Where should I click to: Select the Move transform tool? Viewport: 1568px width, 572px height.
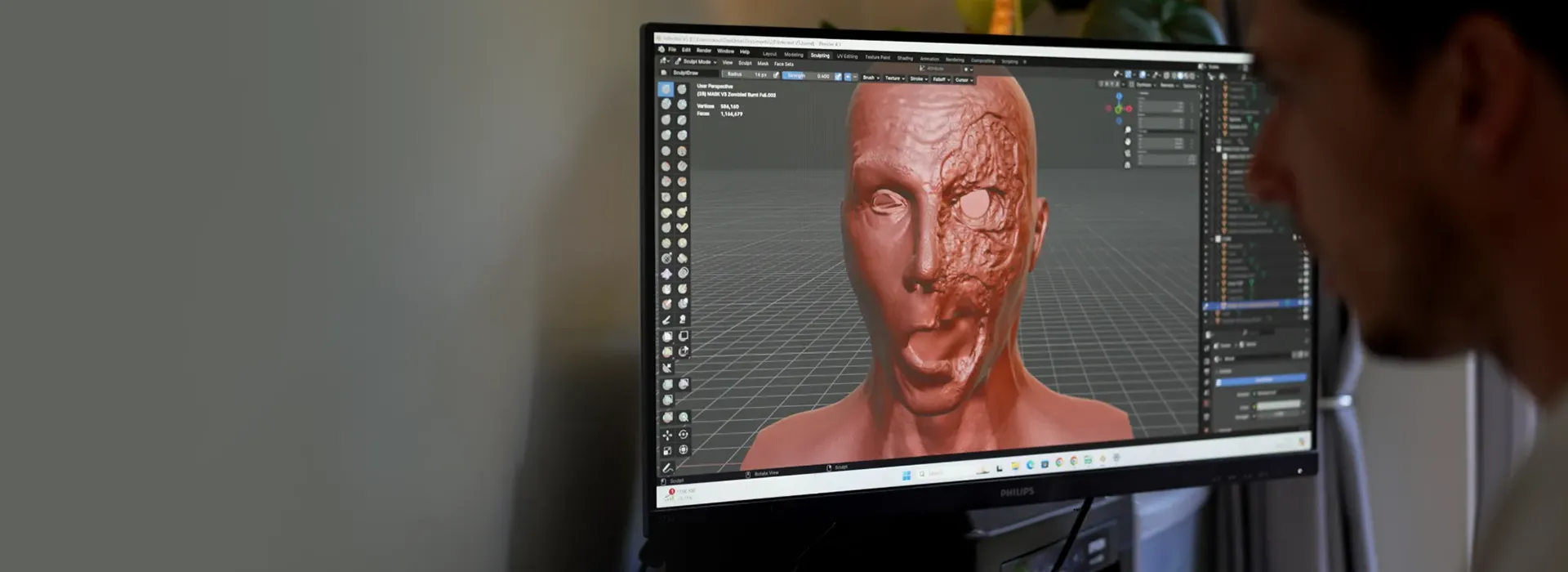[667, 435]
